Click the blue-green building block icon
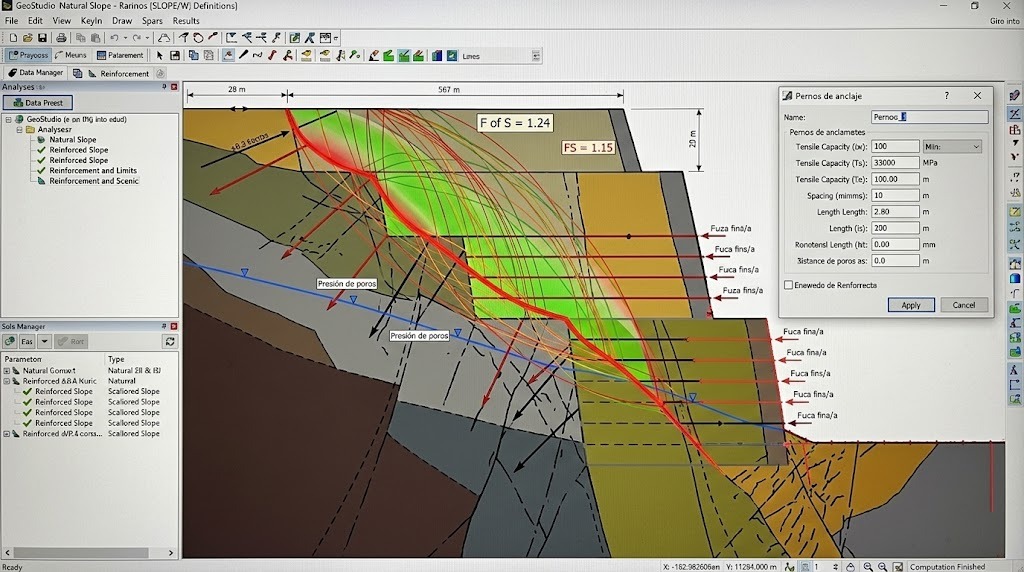 [x=436, y=56]
